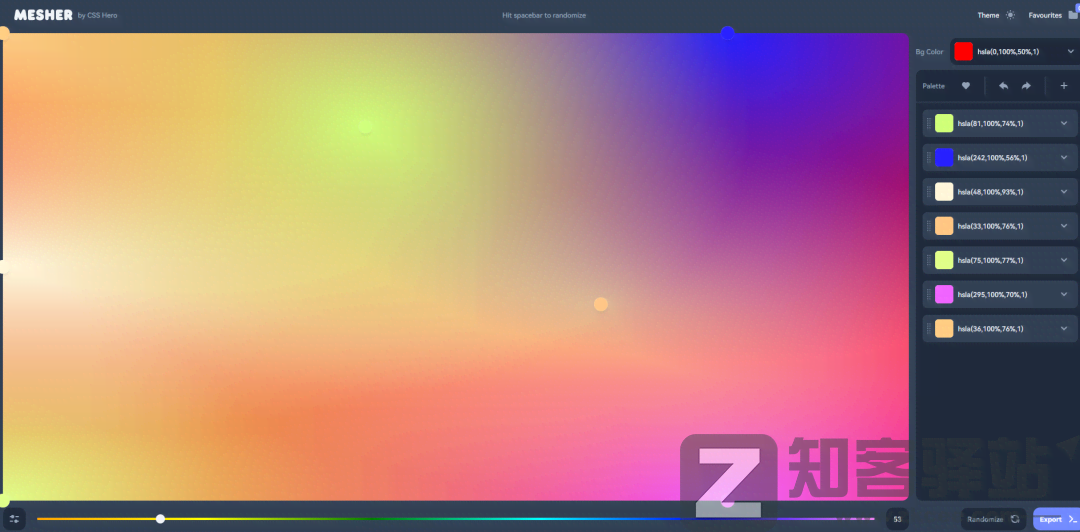Expand the hsla(48,100%,93%,1) color row

[1064, 192]
